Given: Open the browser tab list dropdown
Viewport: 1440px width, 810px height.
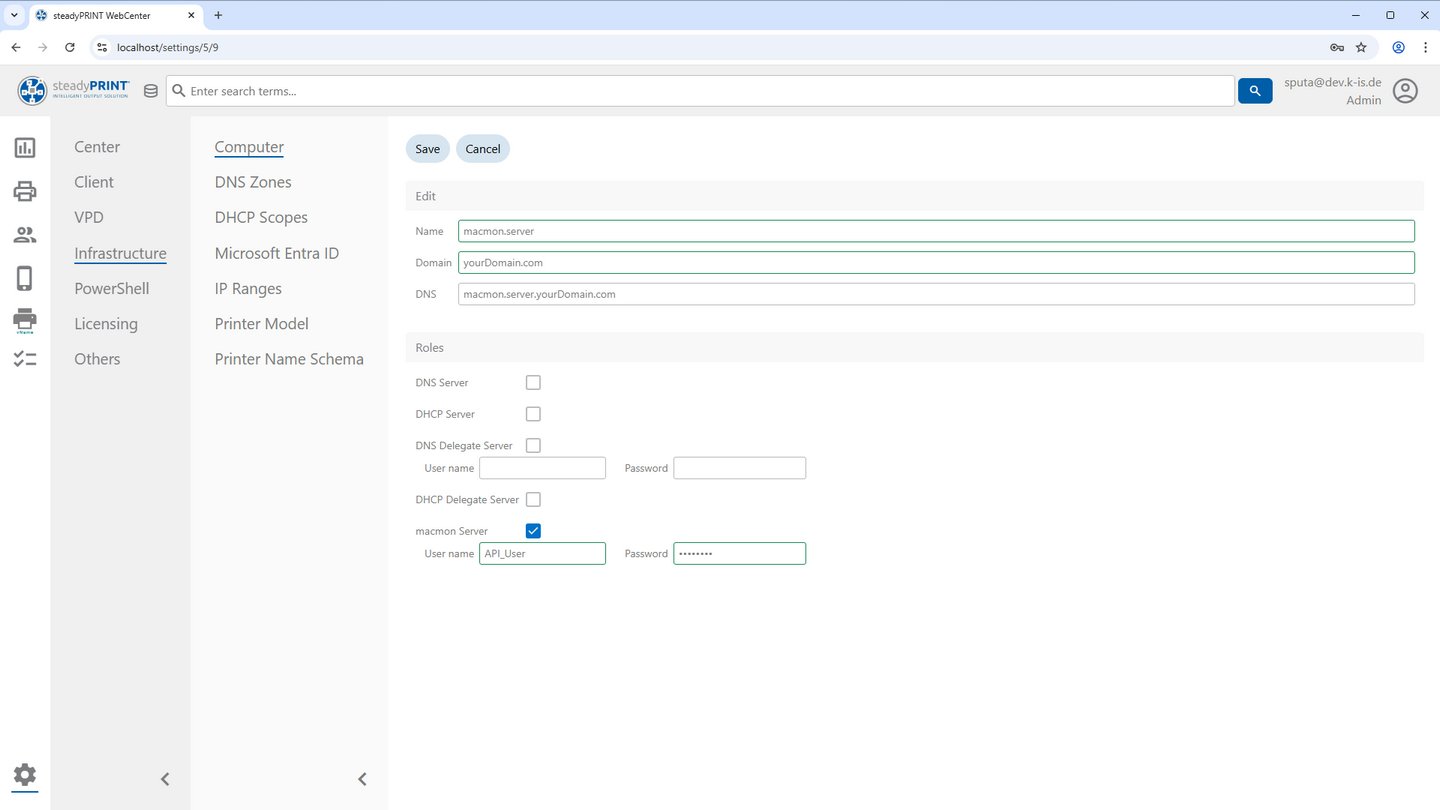Looking at the screenshot, I should [x=14, y=15].
